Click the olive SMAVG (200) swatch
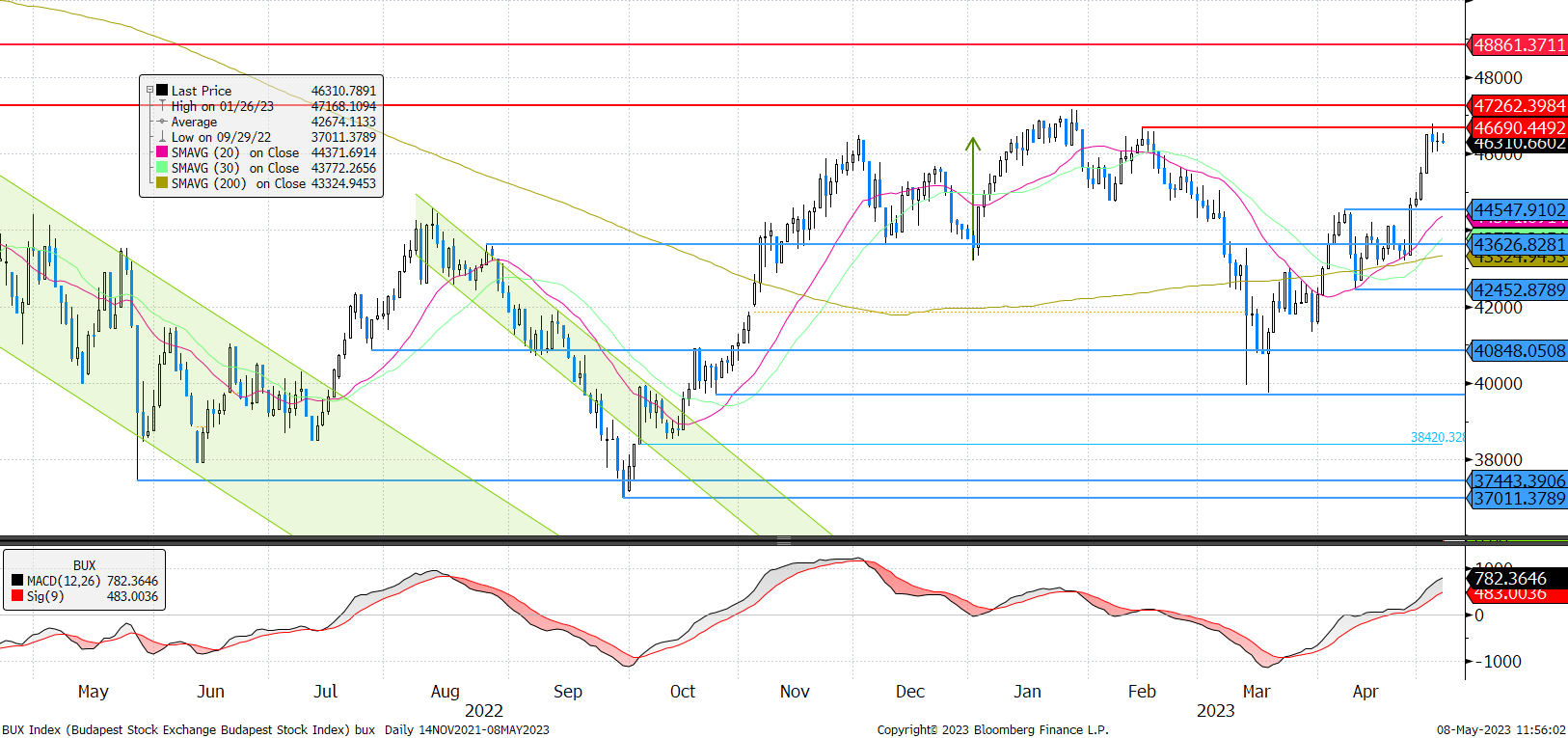1568x738 pixels. pos(162,183)
